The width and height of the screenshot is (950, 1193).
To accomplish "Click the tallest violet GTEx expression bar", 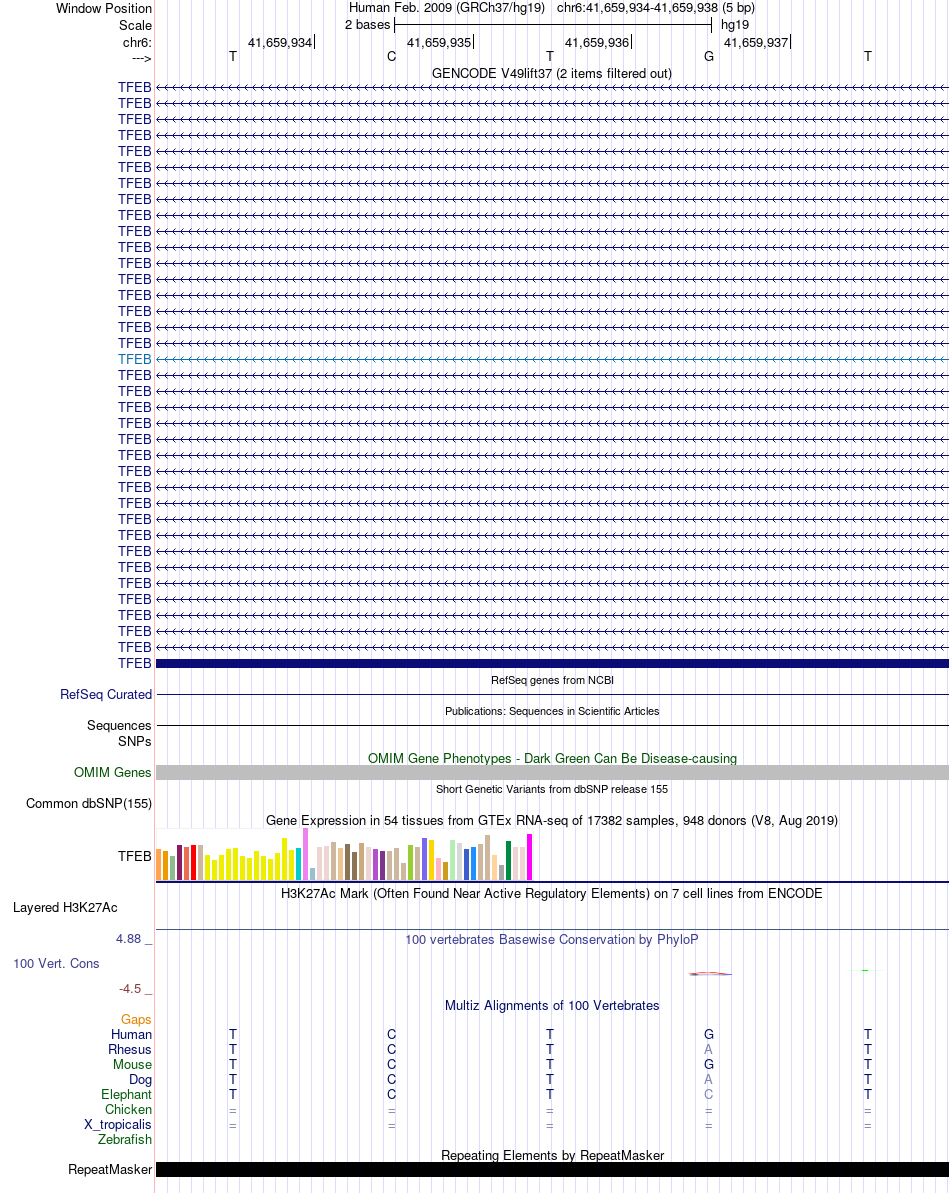I will coord(305,854).
